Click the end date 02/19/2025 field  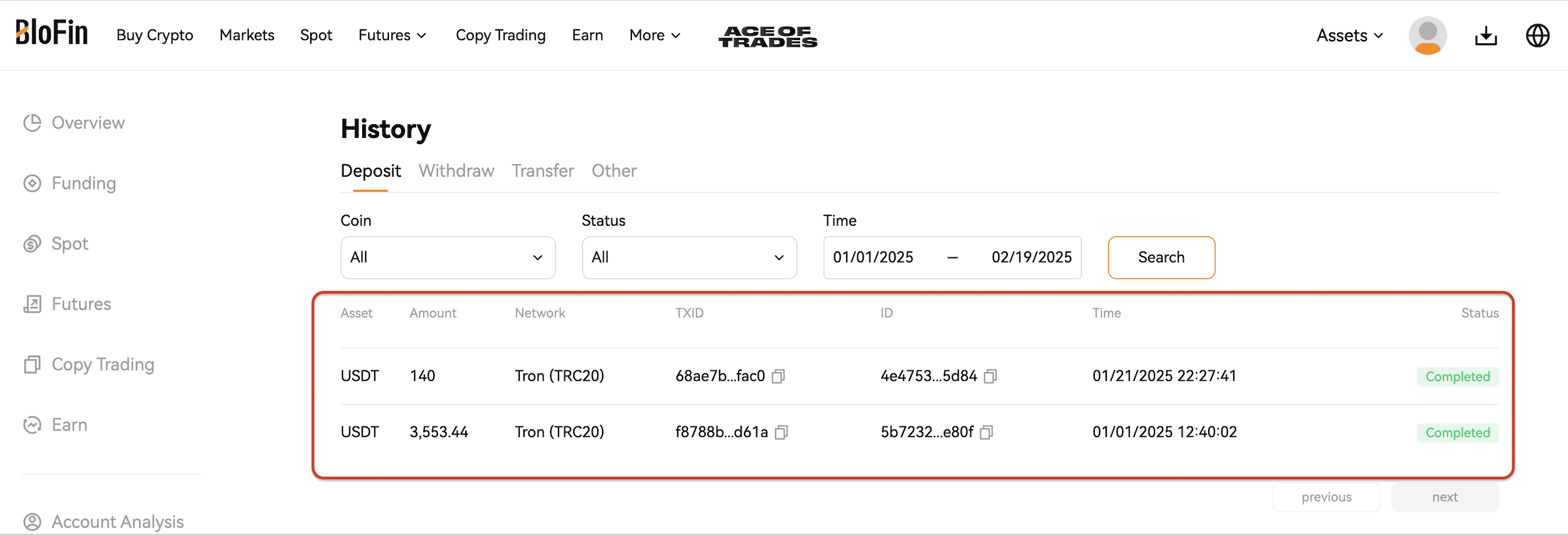[x=1031, y=257]
